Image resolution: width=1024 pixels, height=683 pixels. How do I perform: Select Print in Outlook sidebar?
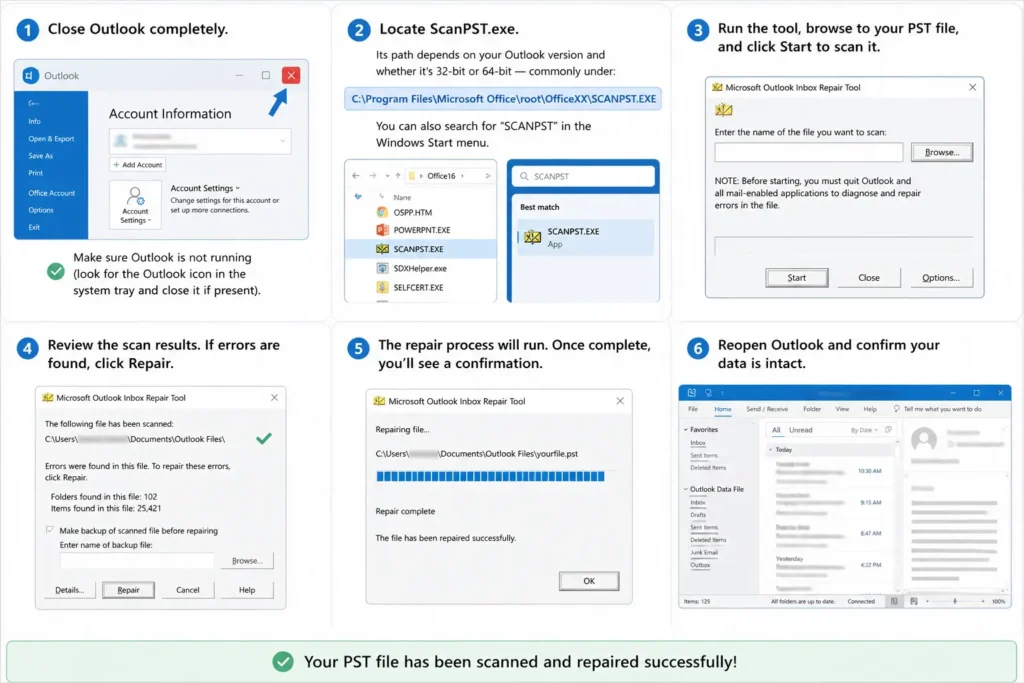[35, 173]
